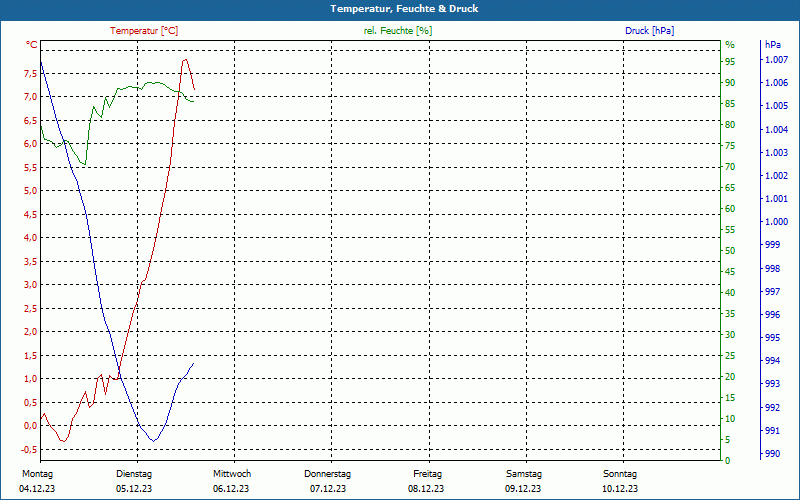The image size is (800, 500).
Task: Click the 85 humidity axis value
Action: (730, 104)
